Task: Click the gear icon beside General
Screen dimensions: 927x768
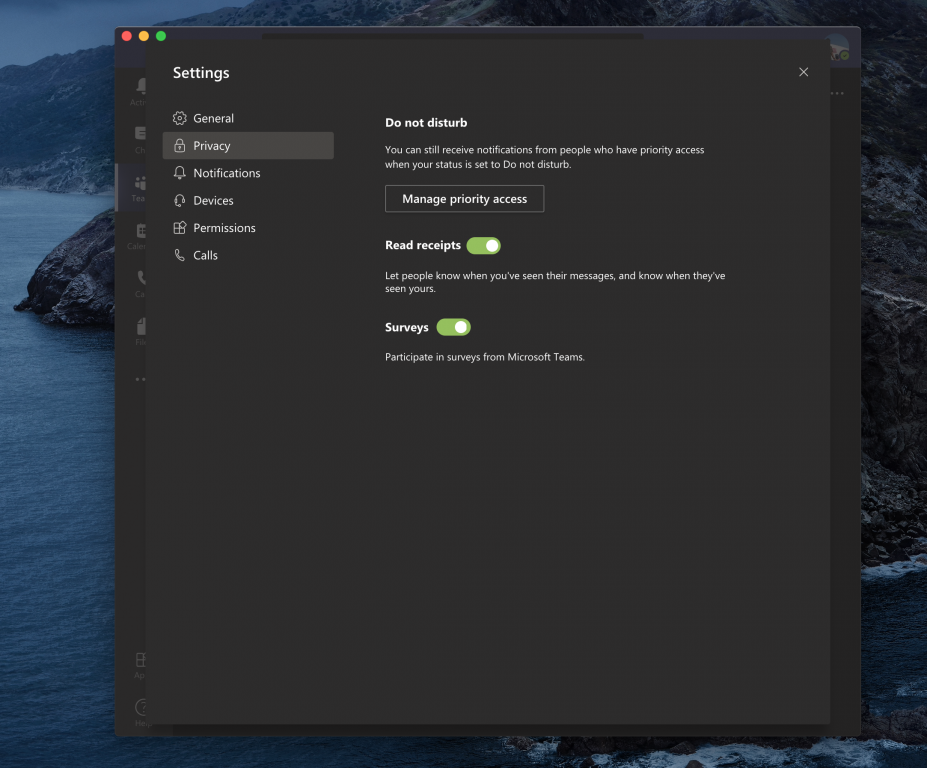Action: (180, 118)
